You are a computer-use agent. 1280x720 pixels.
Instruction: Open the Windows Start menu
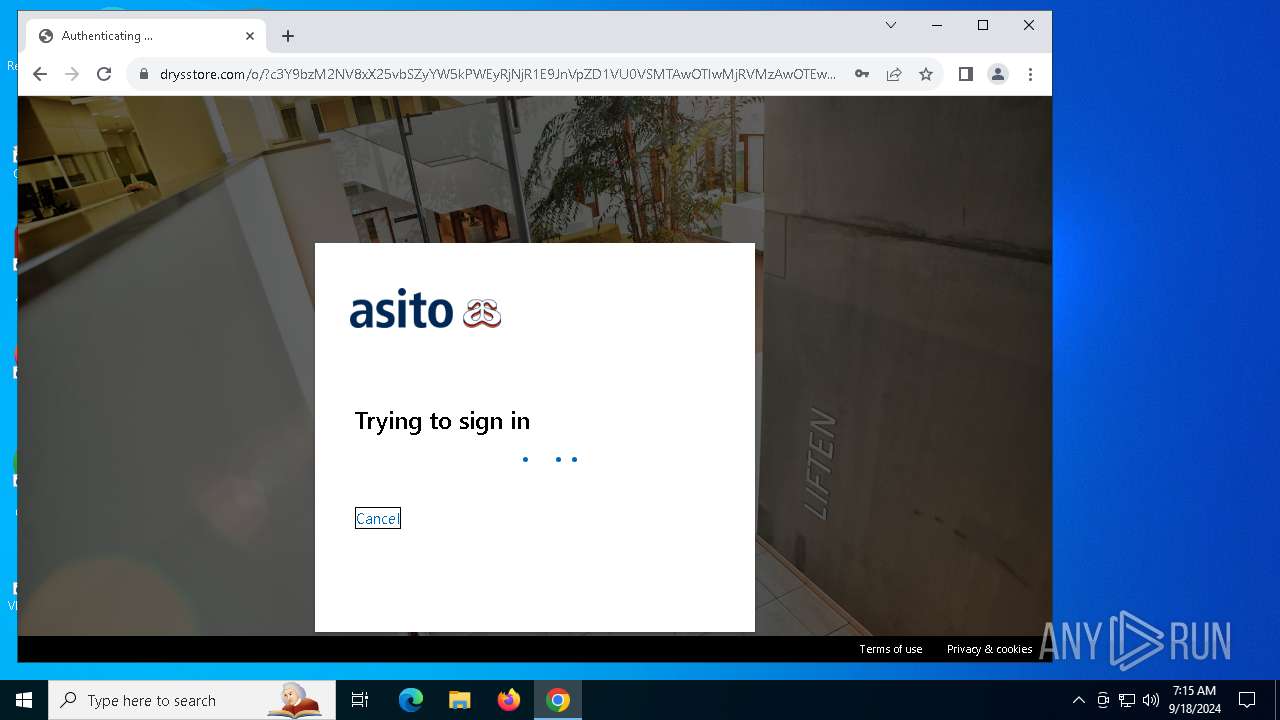click(24, 700)
